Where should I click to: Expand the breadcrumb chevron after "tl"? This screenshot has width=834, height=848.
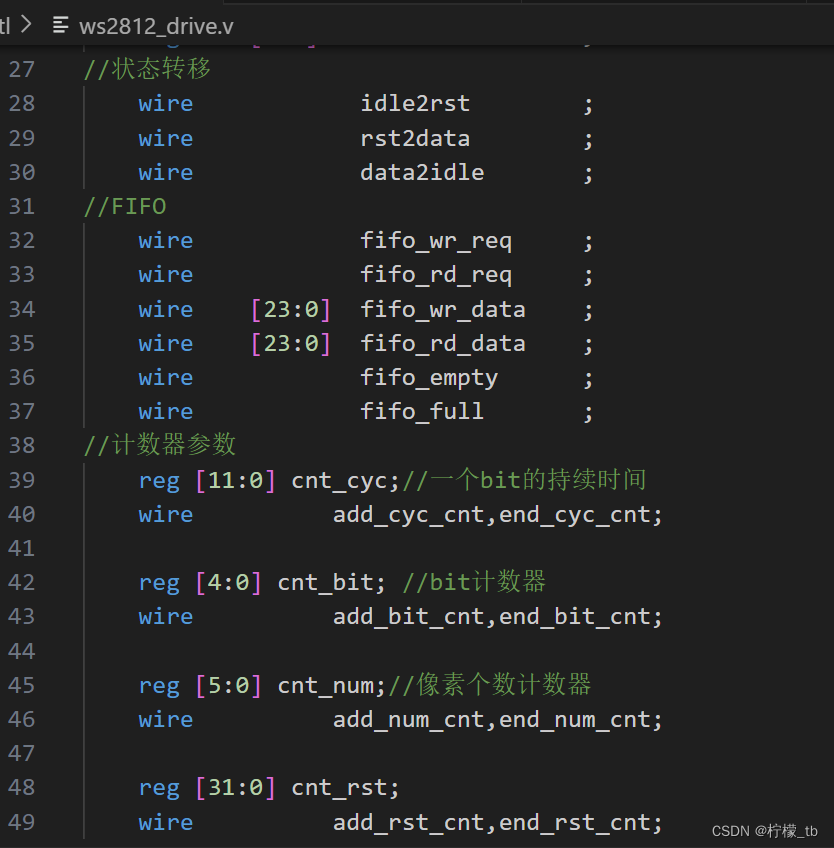pyautogui.click(x=24, y=26)
